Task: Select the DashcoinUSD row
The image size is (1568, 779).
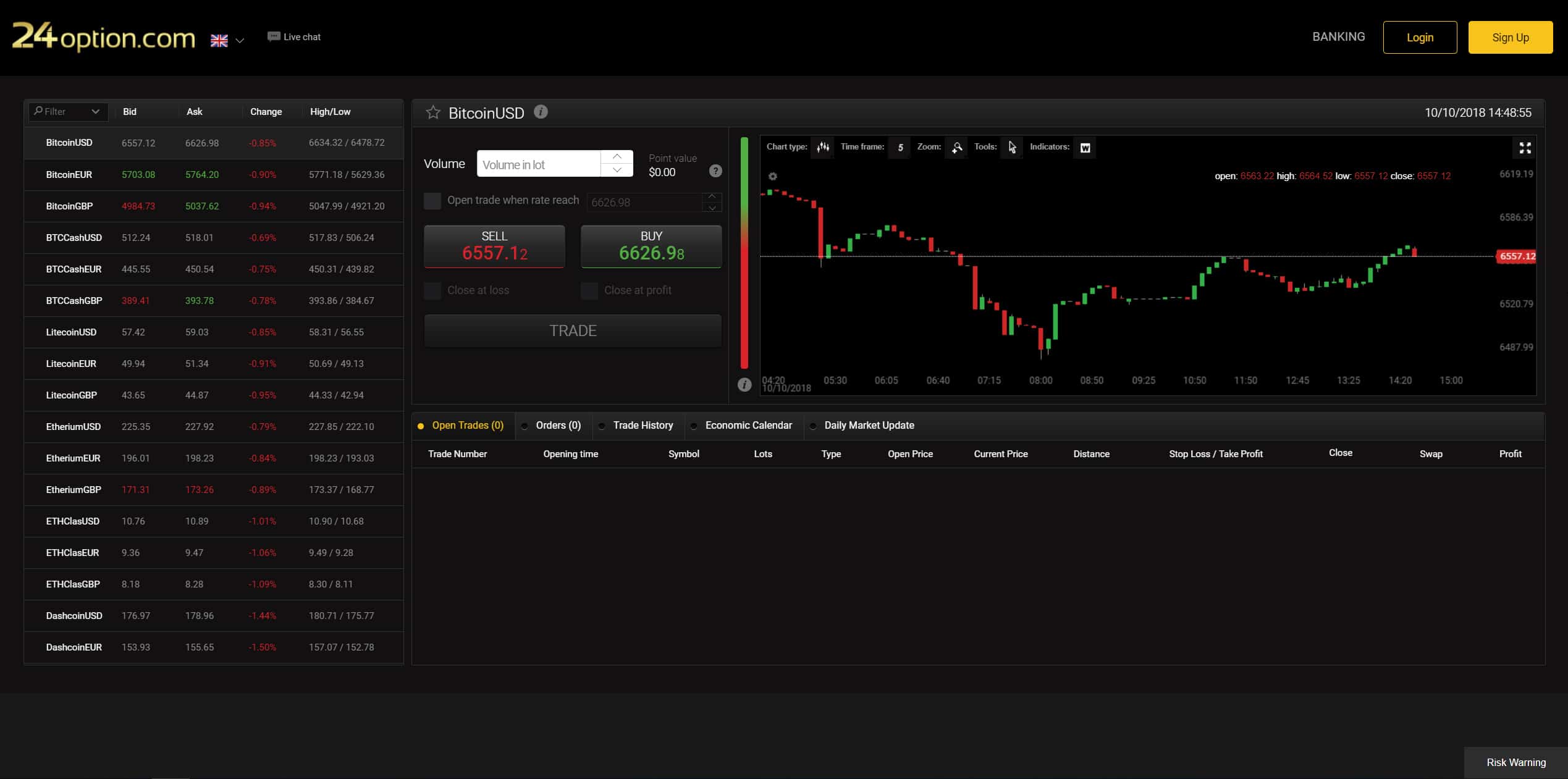Action: click(214, 616)
